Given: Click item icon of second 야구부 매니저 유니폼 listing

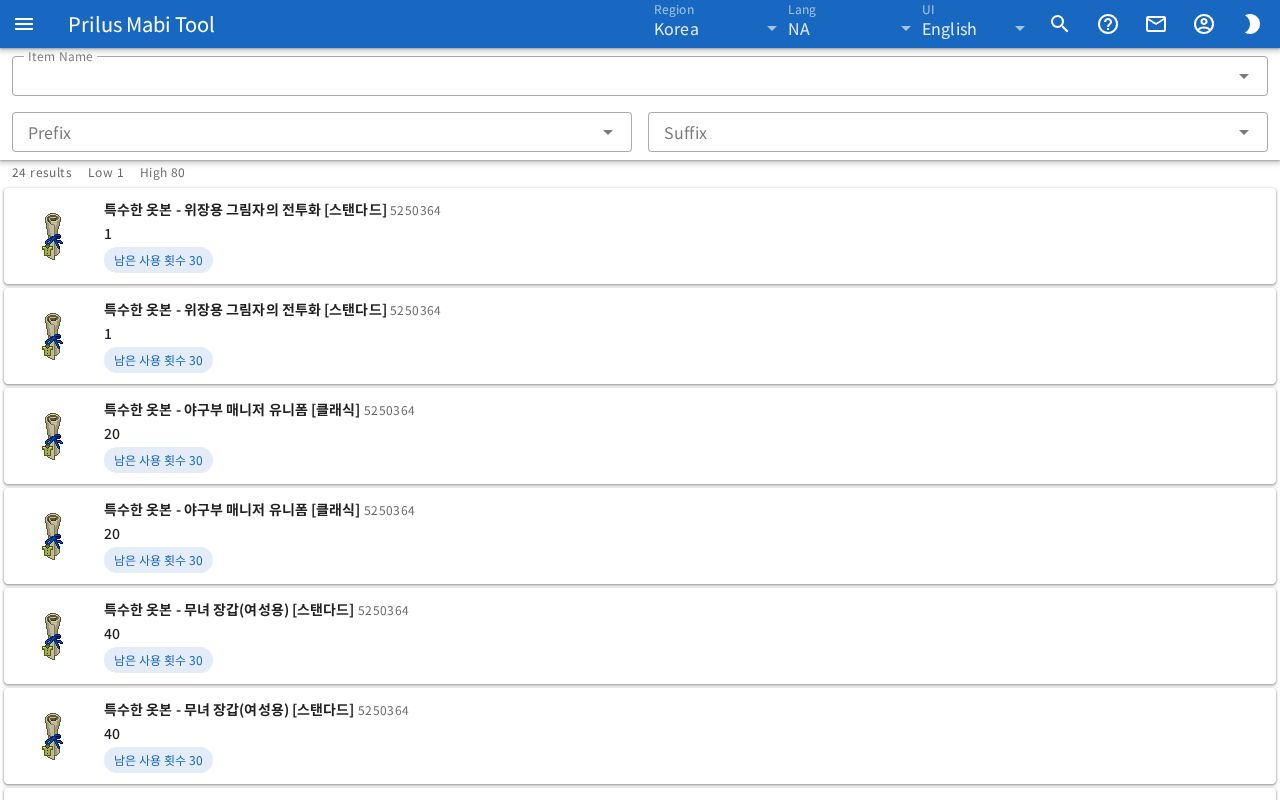Looking at the screenshot, I should (52, 536).
